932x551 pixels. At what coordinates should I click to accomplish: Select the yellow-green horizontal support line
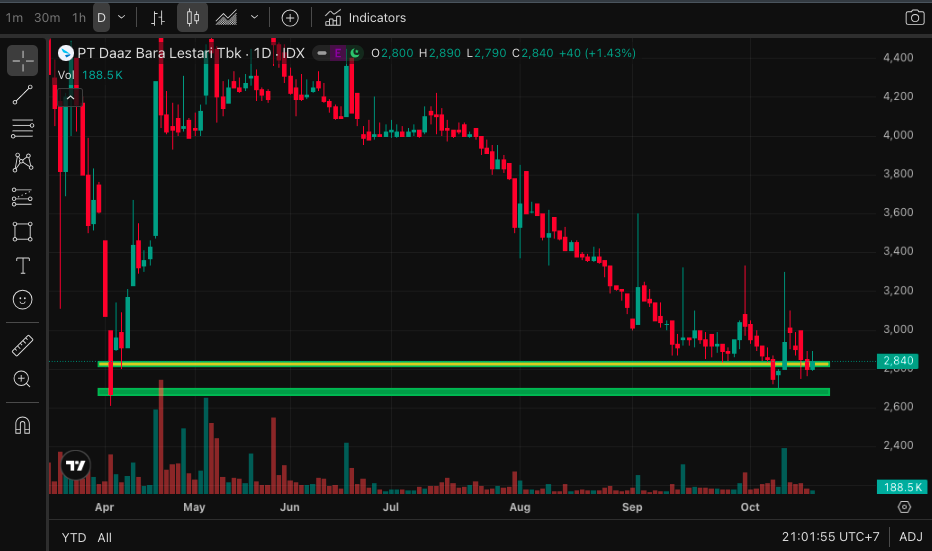pos(464,364)
